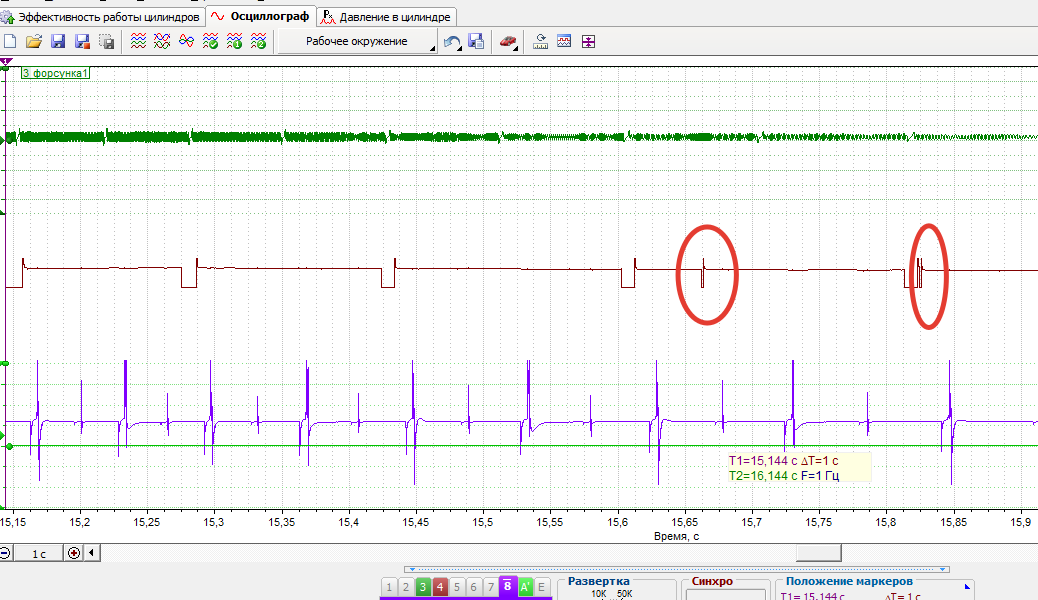The image size is (1038, 600).
Task: Toggle channel 1 button
Action: [389, 587]
